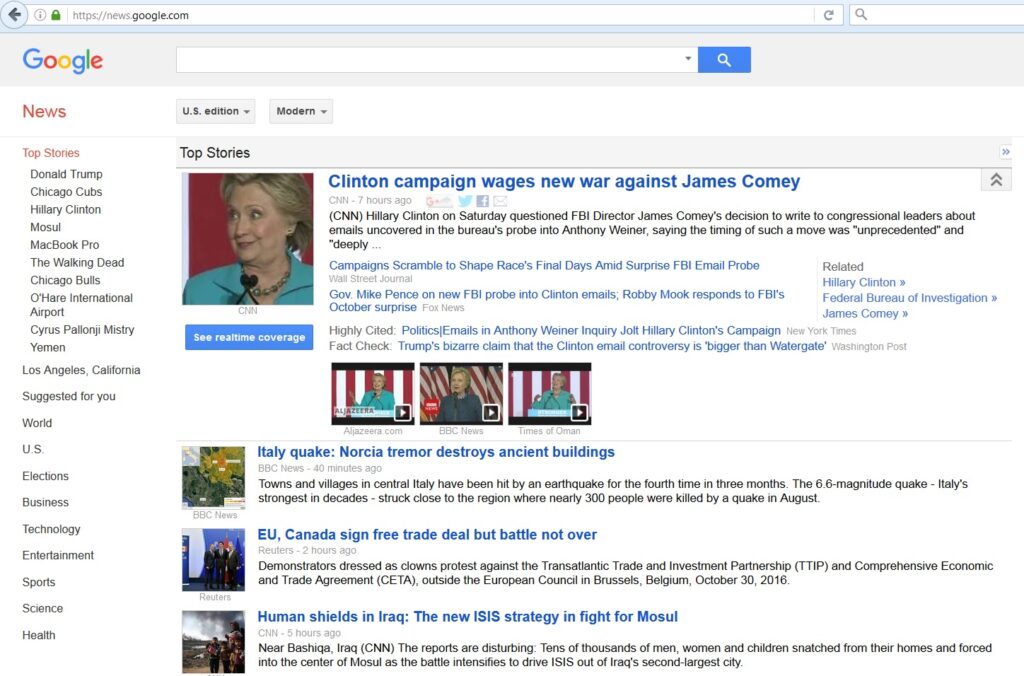Image resolution: width=1024 pixels, height=676 pixels.
Task: Switch to the Technology section
Action: (x=51, y=529)
